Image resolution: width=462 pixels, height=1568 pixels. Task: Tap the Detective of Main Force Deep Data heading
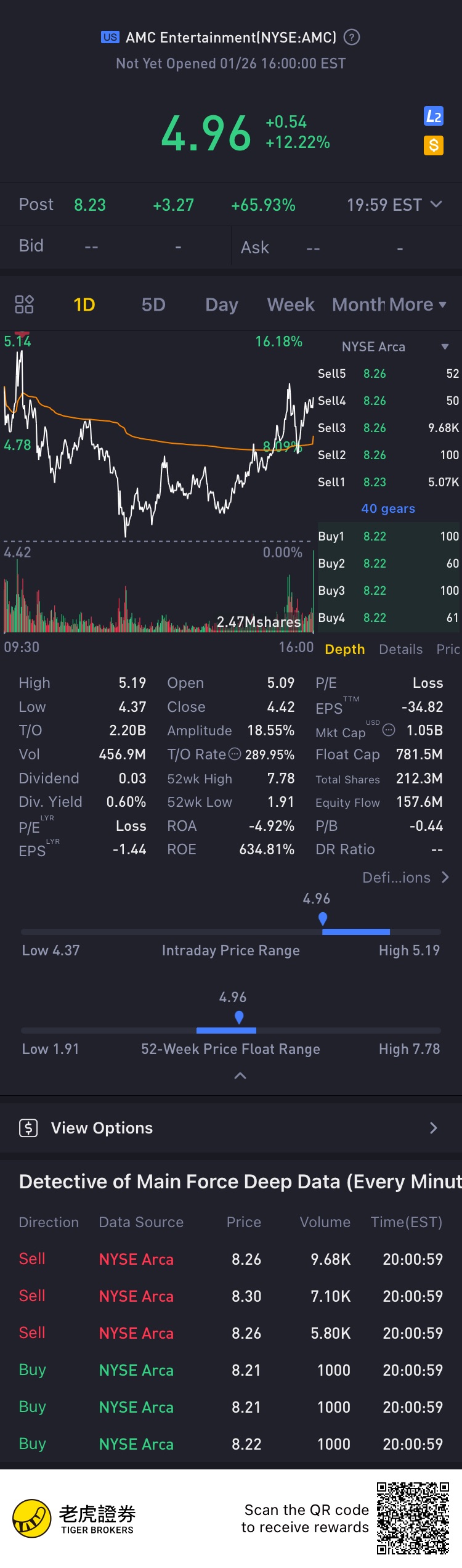(240, 1182)
